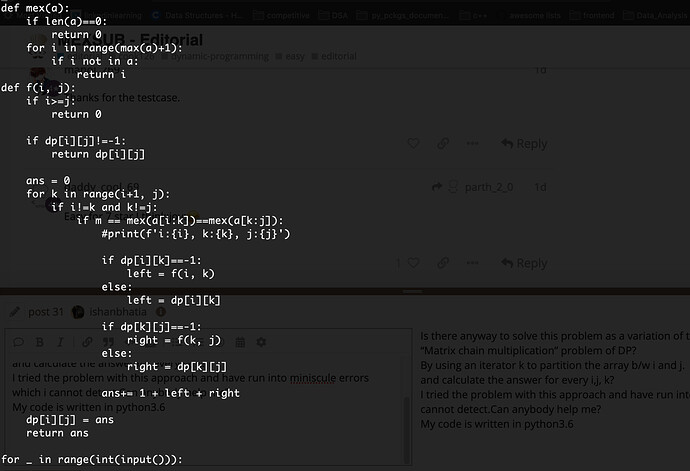
Task: Open the 'competitive' bookmarks folder
Action: [x=282, y=15]
